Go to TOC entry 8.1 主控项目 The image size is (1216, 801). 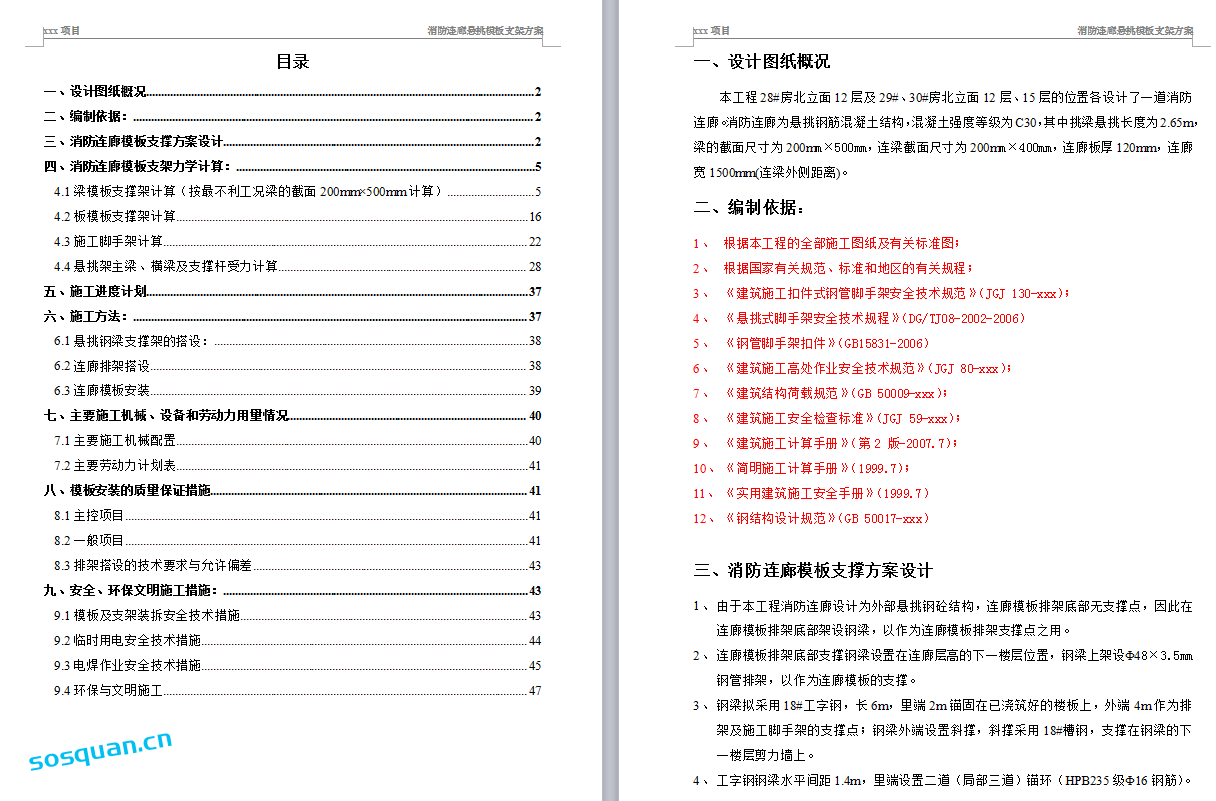click(x=90, y=516)
